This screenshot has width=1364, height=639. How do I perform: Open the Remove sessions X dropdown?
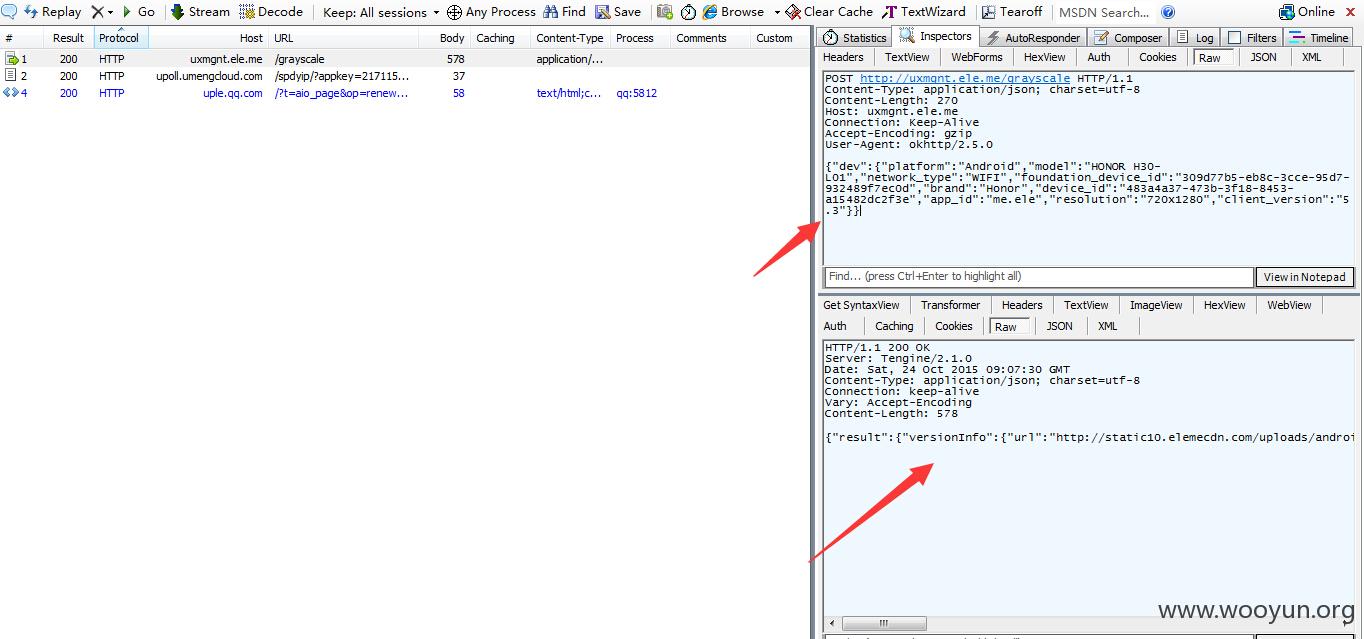point(103,12)
